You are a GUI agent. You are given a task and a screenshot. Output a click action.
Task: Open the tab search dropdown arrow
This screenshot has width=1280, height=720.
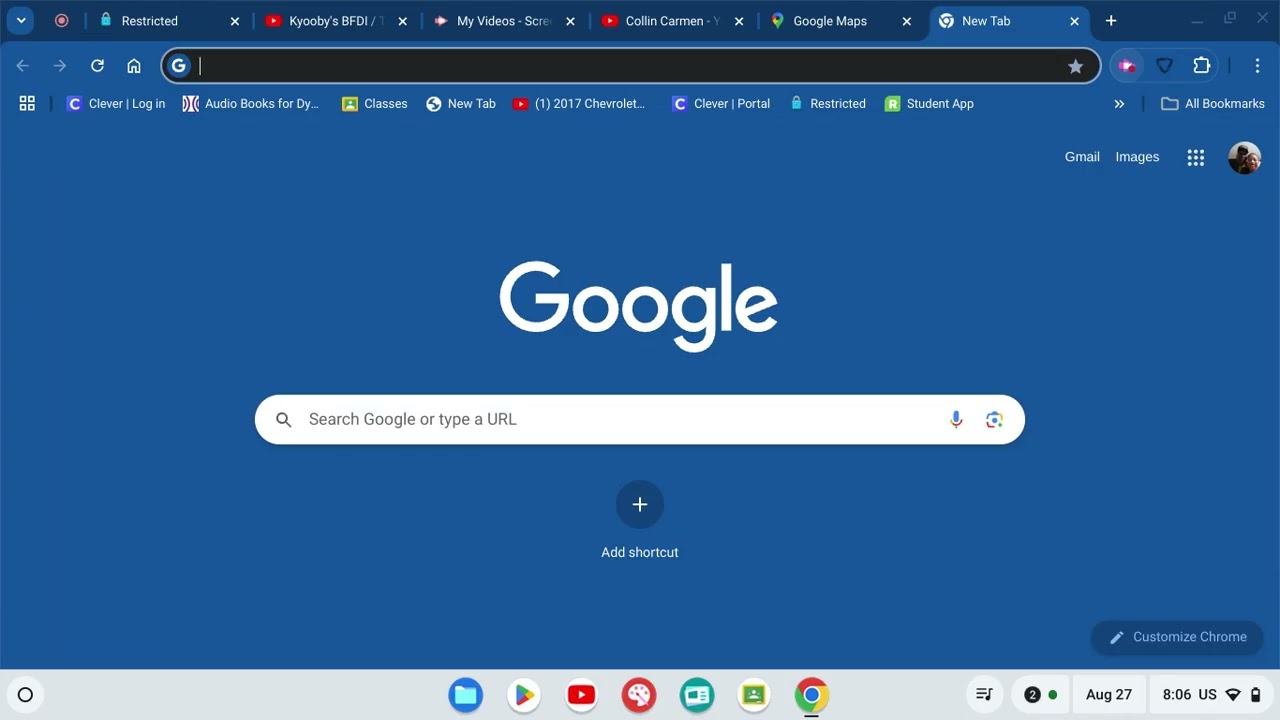21,20
